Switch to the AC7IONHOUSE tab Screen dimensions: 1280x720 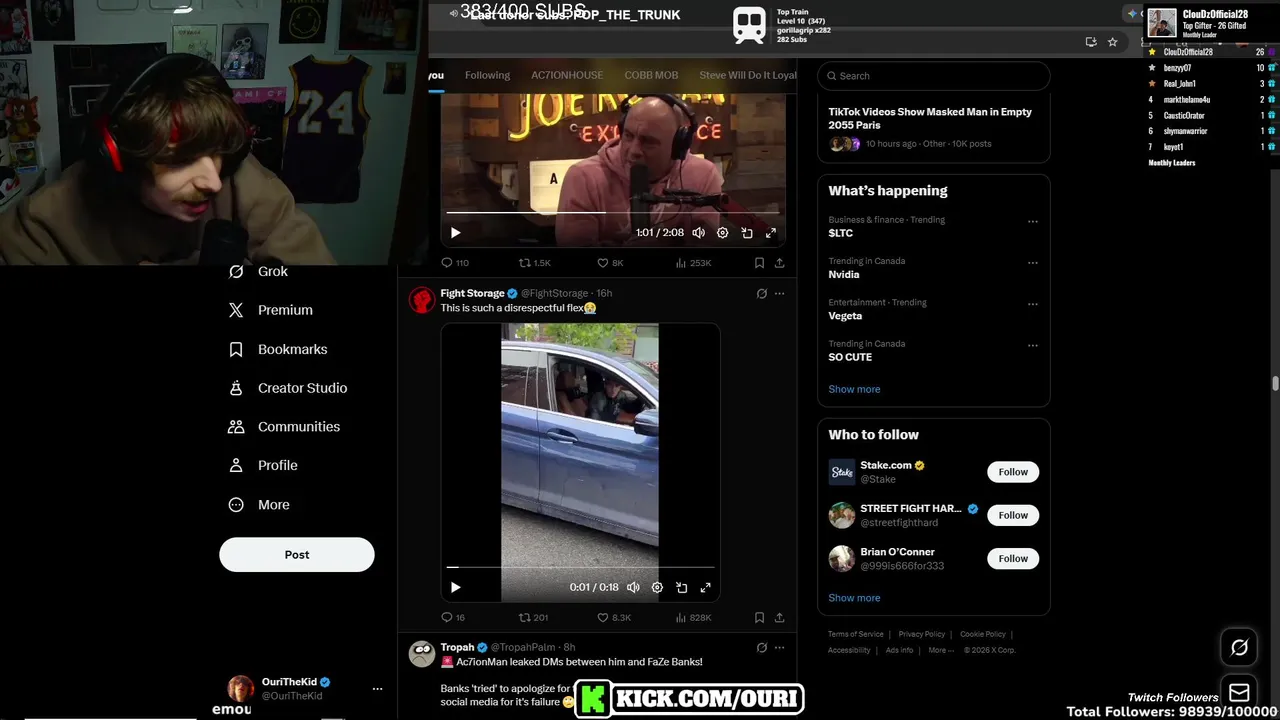click(x=567, y=75)
